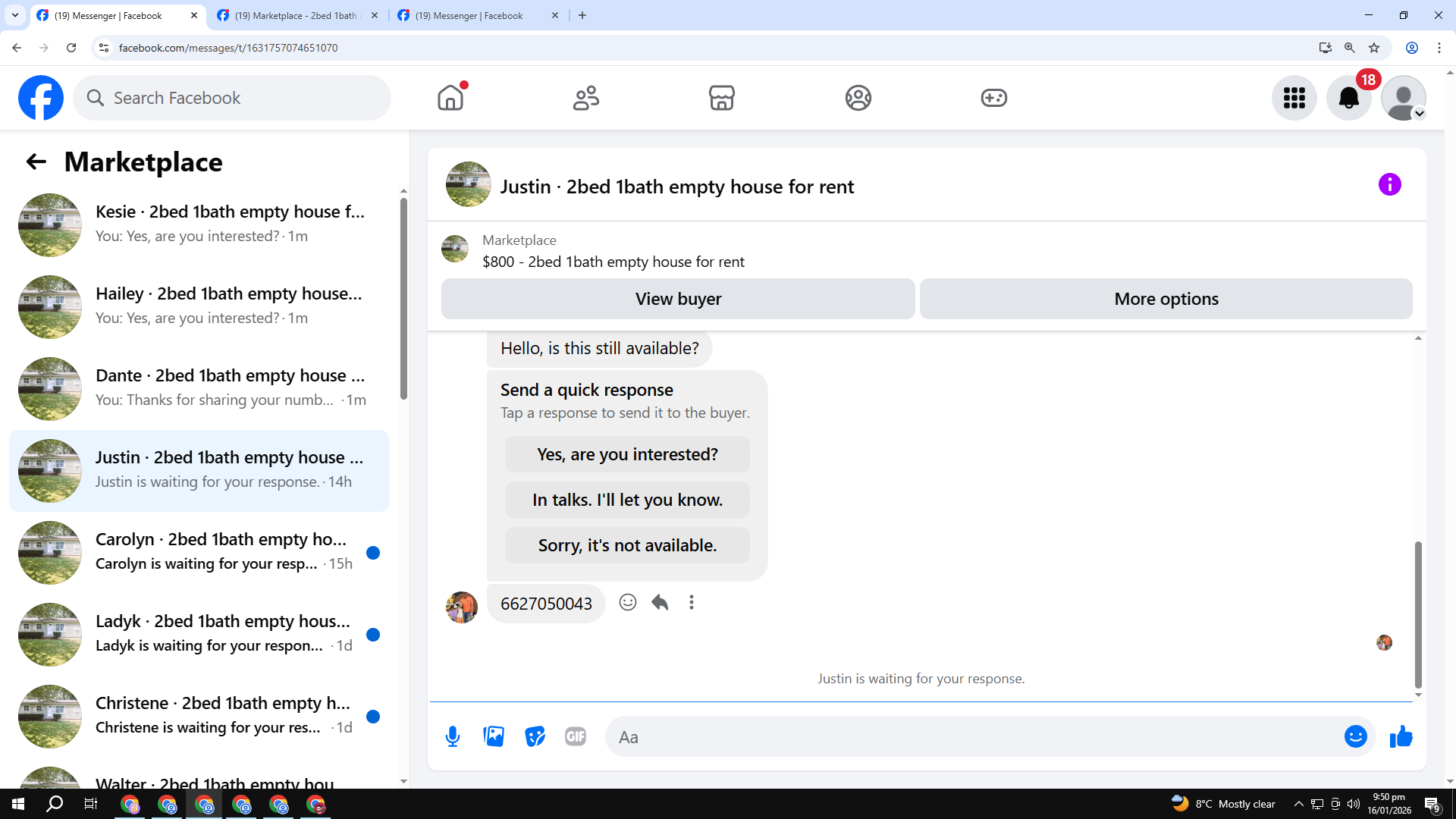Expand the account profile menu arrow
The image size is (1456, 819).
click(x=1420, y=114)
